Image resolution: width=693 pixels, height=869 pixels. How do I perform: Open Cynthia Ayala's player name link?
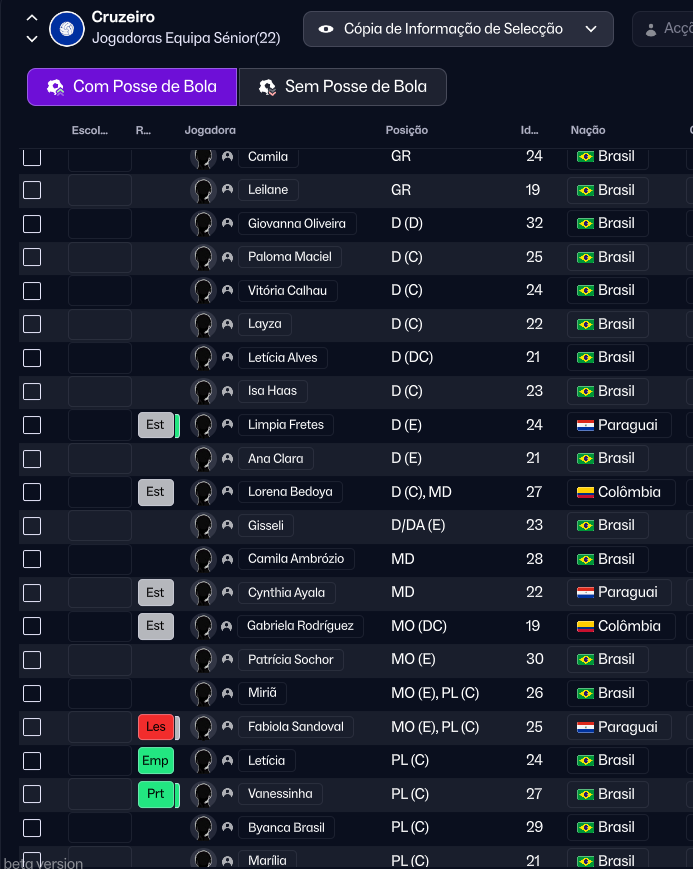(286, 593)
